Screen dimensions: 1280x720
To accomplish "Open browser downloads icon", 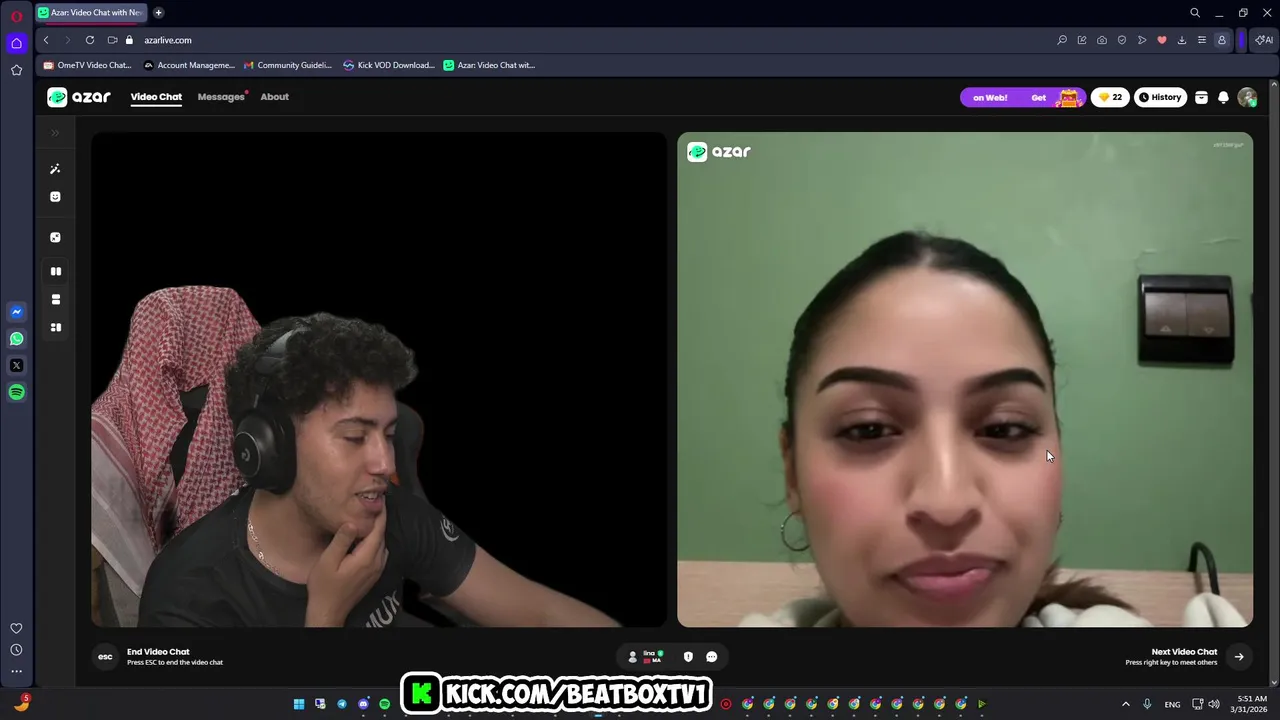I will click(1182, 40).
